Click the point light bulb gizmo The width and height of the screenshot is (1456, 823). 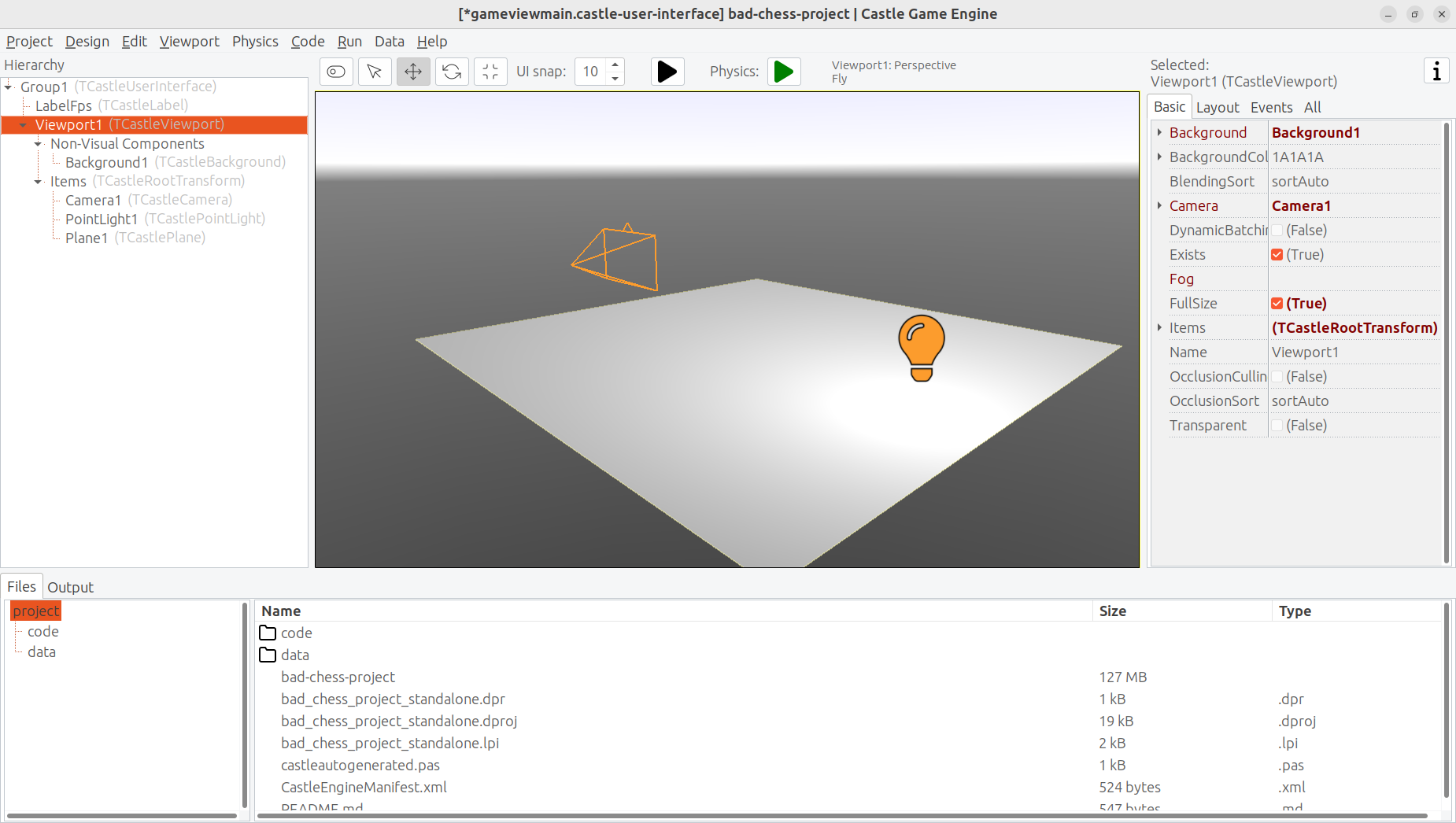pos(922,348)
